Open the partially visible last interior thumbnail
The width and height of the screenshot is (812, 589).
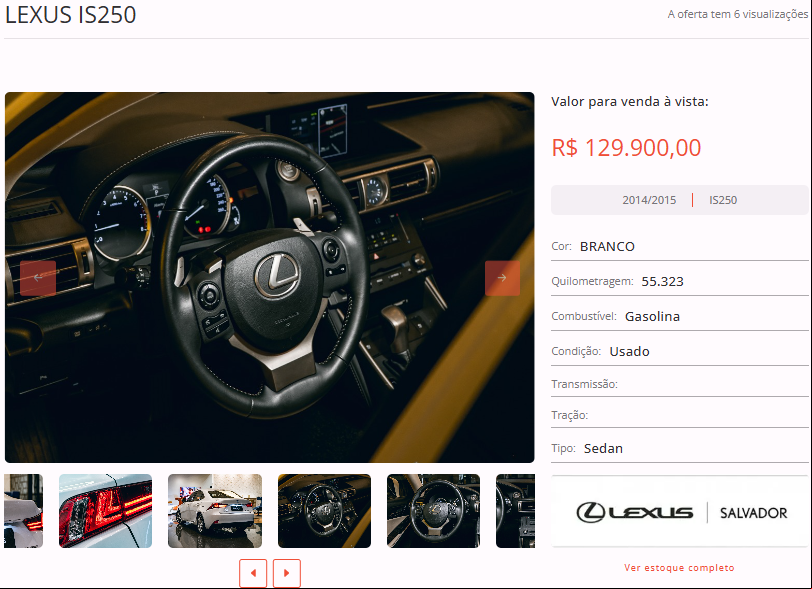515,511
